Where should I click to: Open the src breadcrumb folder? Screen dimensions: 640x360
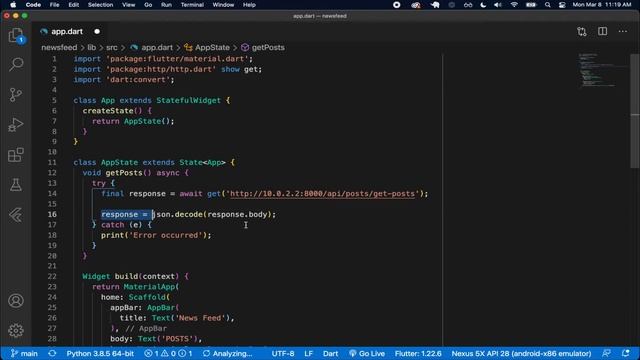111,47
